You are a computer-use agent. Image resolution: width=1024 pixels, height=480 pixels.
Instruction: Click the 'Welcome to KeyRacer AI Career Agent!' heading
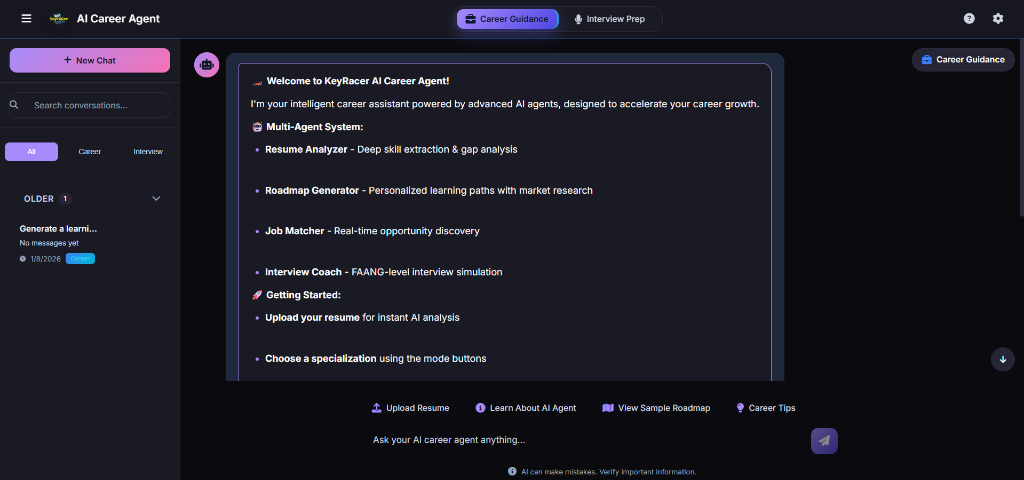(358, 81)
